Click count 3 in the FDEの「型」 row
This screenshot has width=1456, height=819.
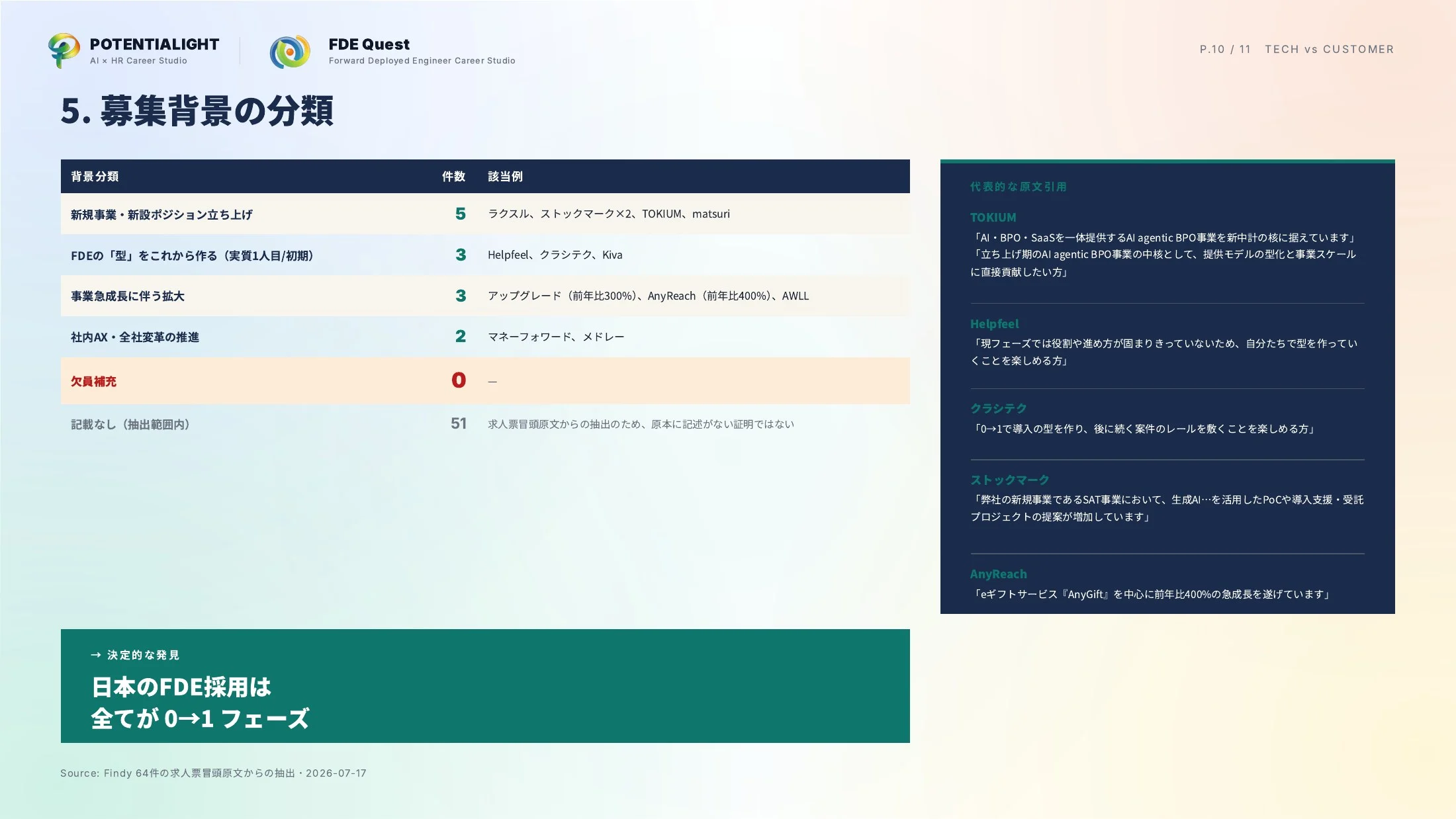(461, 255)
